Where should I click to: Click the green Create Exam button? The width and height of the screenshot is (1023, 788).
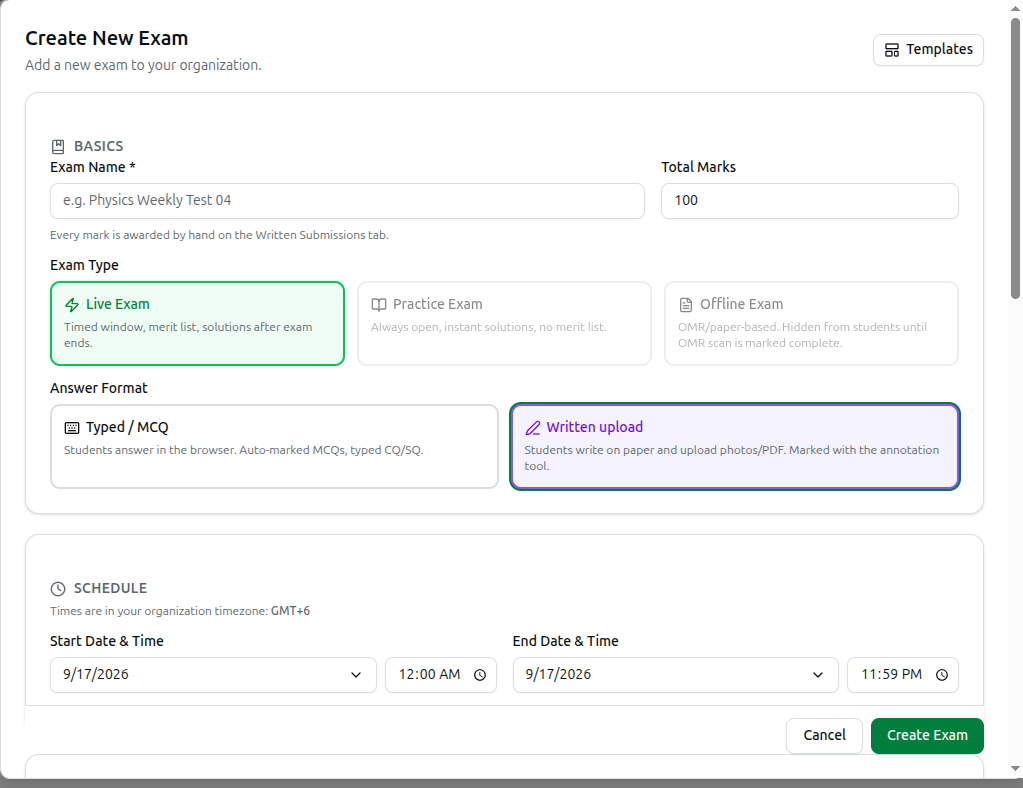pos(927,736)
